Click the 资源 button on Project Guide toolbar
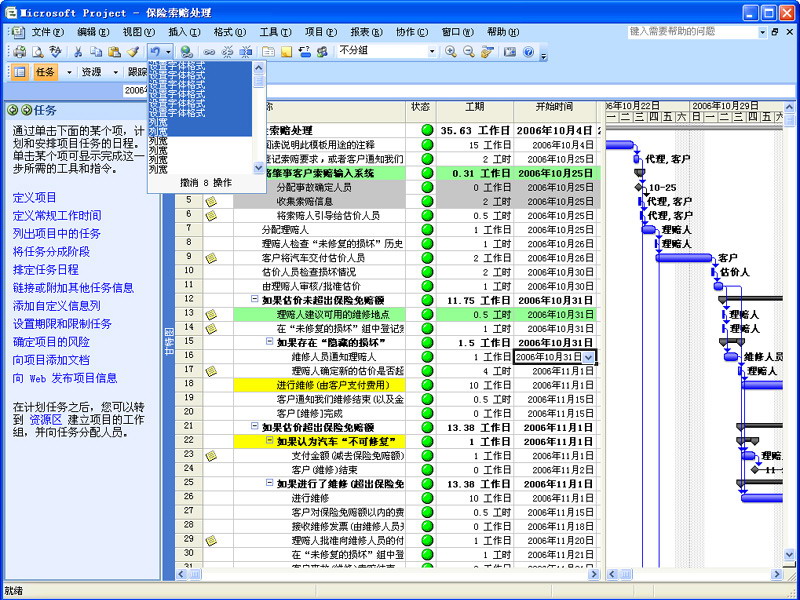Viewport: 800px width, 600px height. [x=92, y=72]
